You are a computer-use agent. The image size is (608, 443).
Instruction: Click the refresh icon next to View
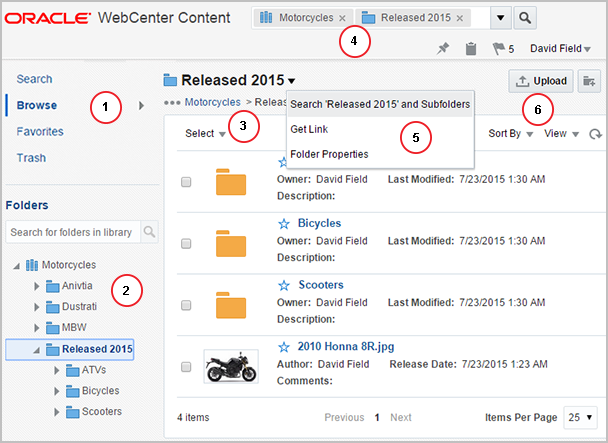click(595, 134)
